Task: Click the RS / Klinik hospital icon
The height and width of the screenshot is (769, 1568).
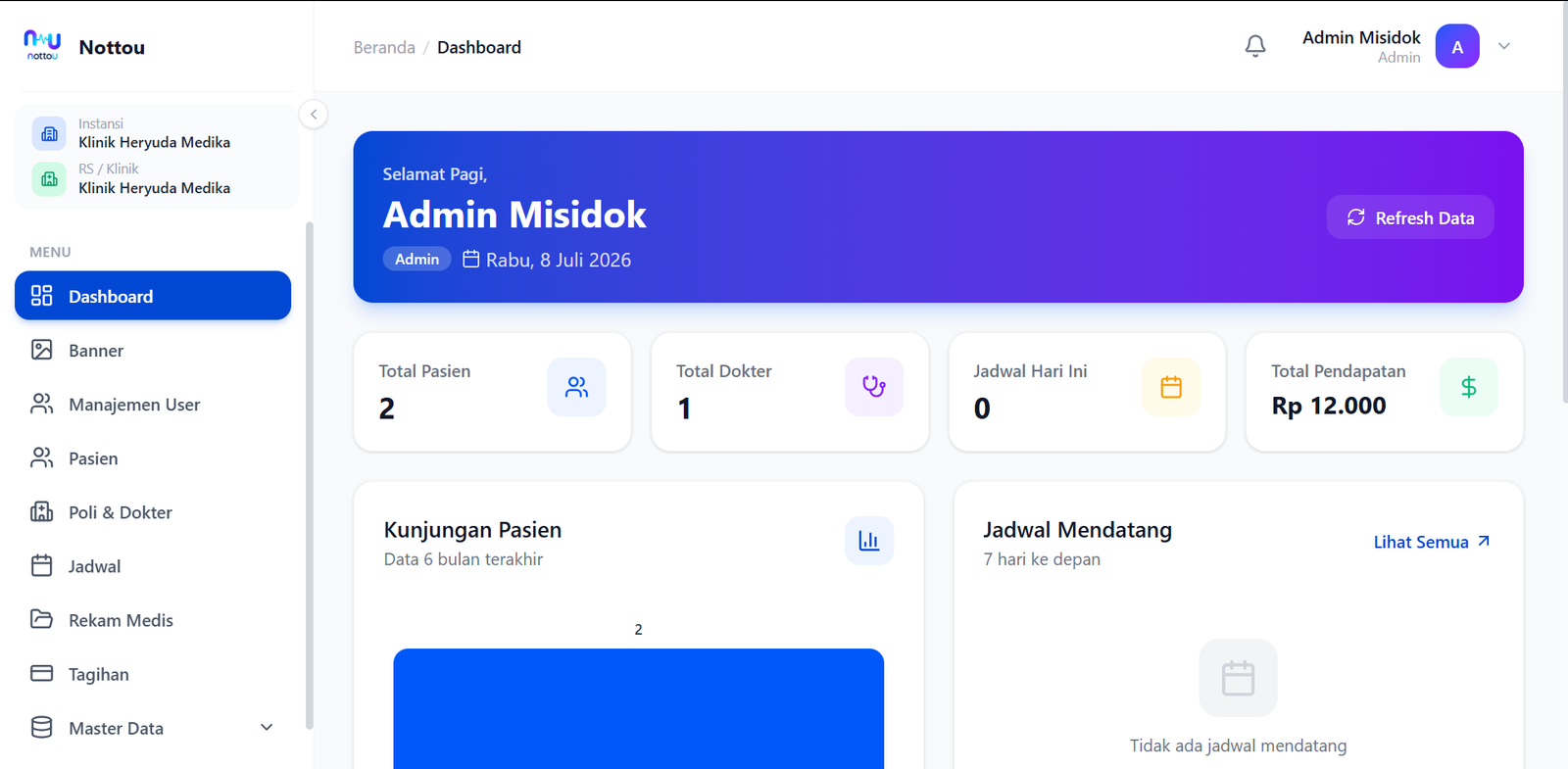Action: point(49,179)
